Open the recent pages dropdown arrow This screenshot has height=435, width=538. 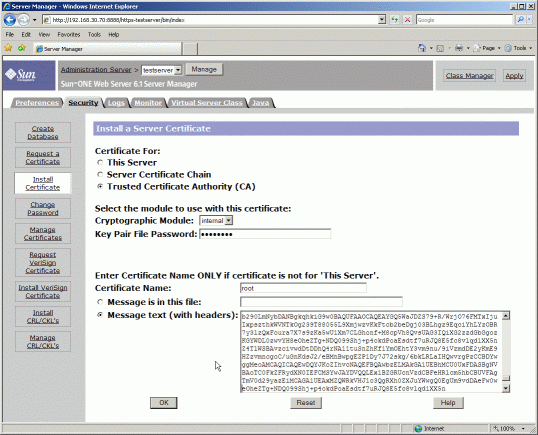point(34,20)
